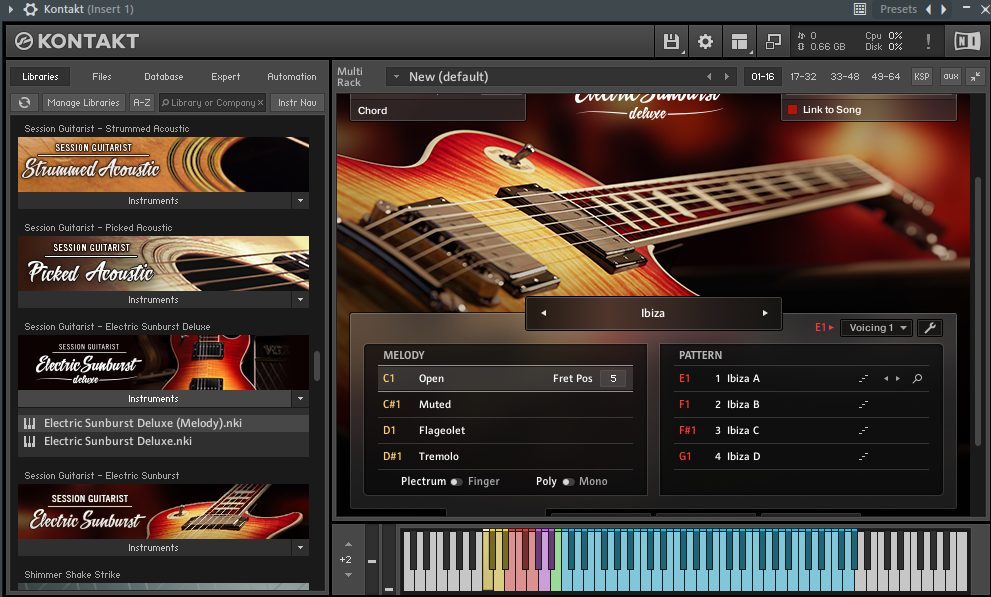Switch to the Automation tab

[x=292, y=76]
